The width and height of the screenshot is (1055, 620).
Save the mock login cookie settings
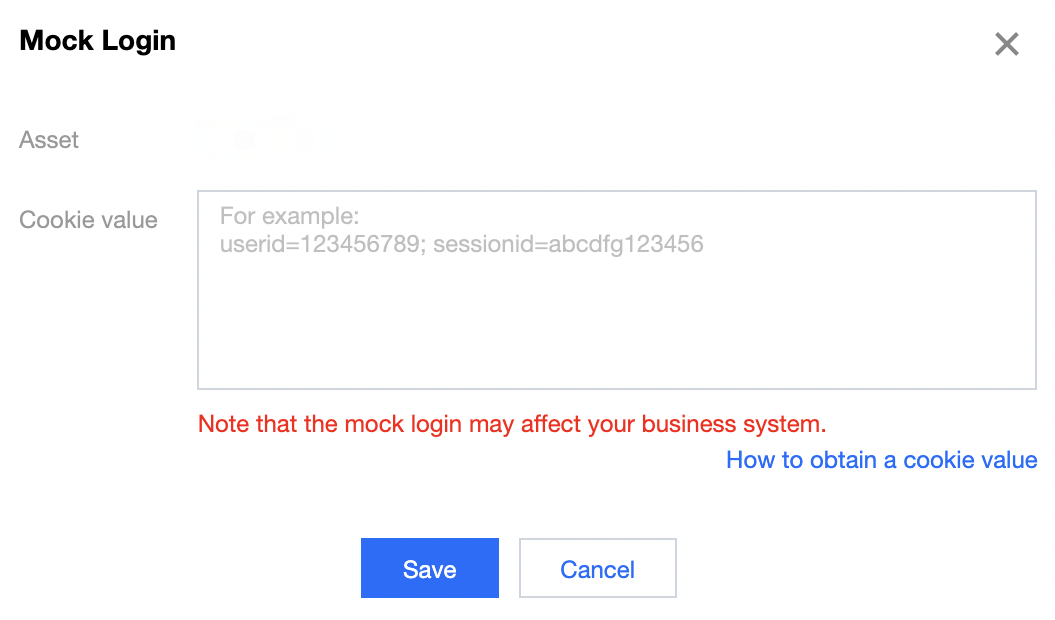(x=429, y=568)
